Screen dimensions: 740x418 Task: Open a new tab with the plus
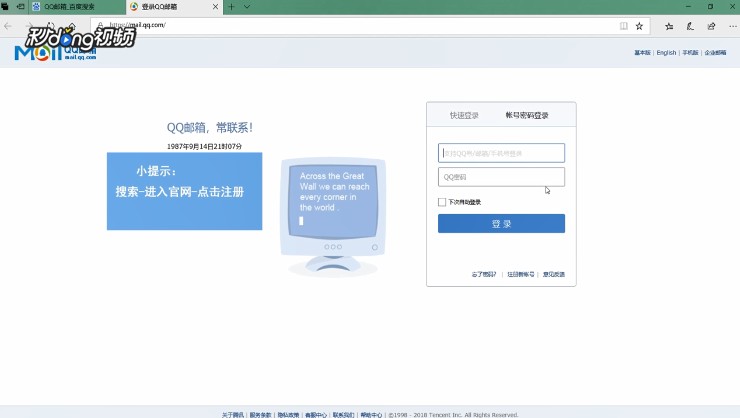pyautogui.click(x=231, y=7)
